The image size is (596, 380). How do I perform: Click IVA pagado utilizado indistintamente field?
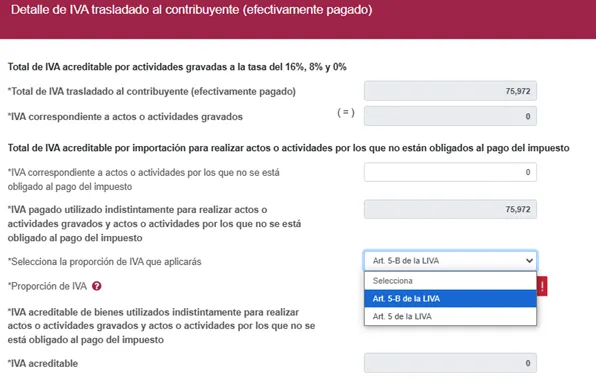[450, 209]
